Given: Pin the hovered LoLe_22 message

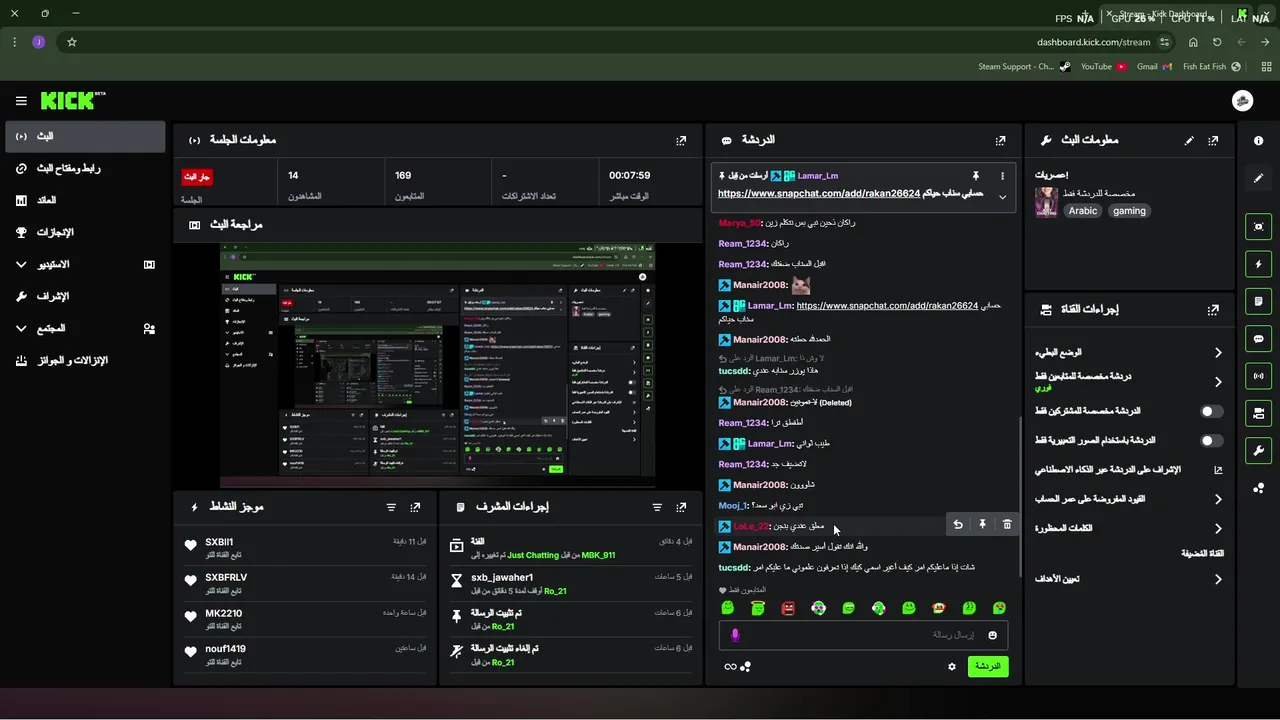Looking at the screenshot, I should point(983,525).
